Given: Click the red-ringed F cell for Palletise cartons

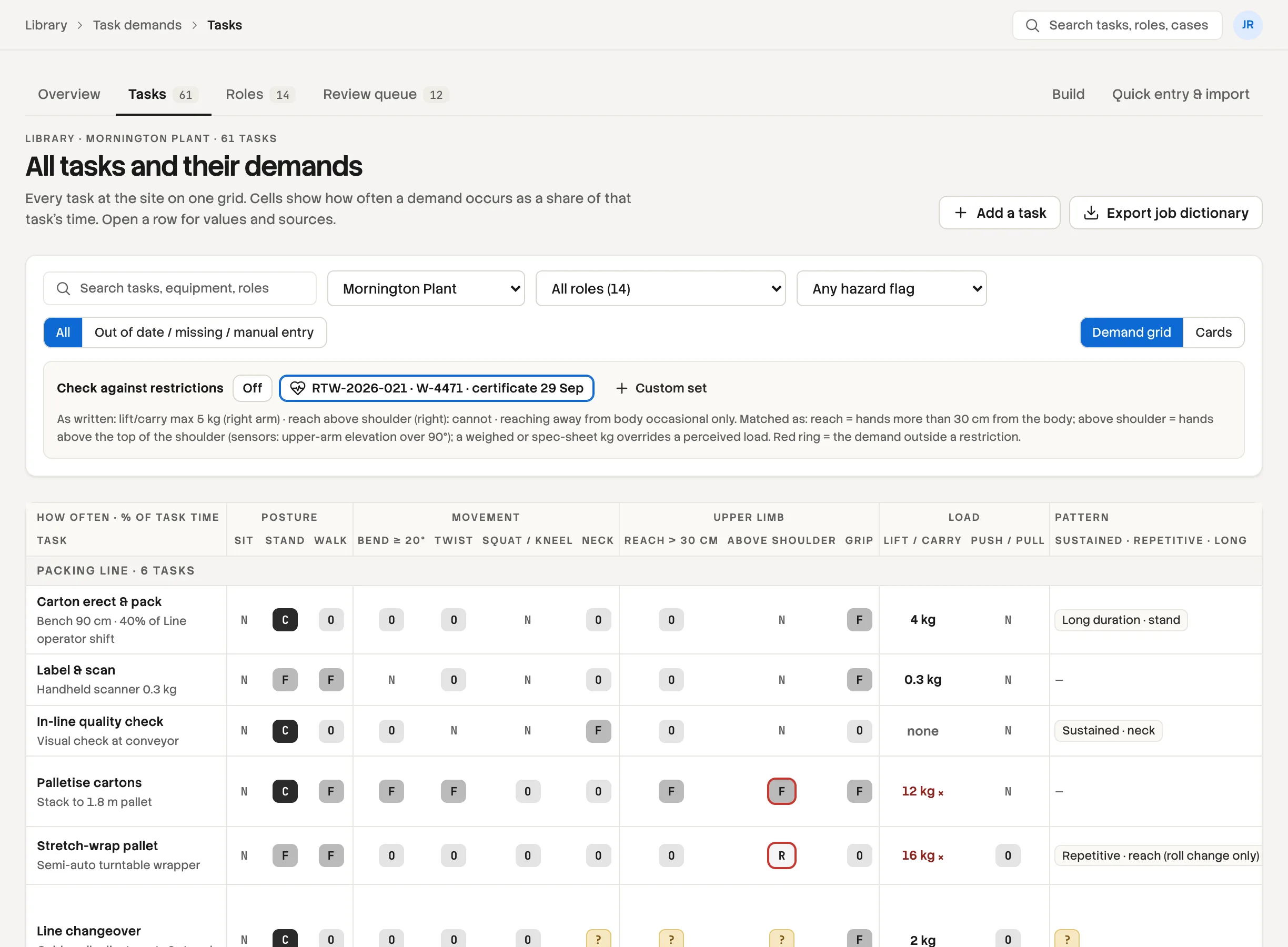Looking at the screenshot, I should (x=781, y=791).
